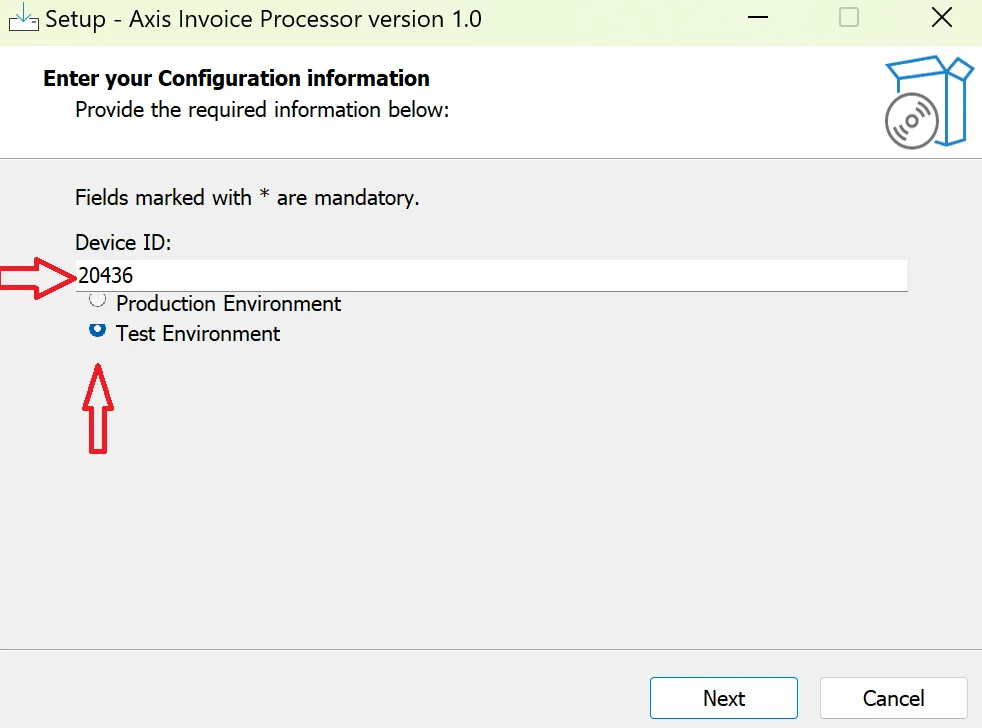Select the Production Environment radio button

(97, 300)
